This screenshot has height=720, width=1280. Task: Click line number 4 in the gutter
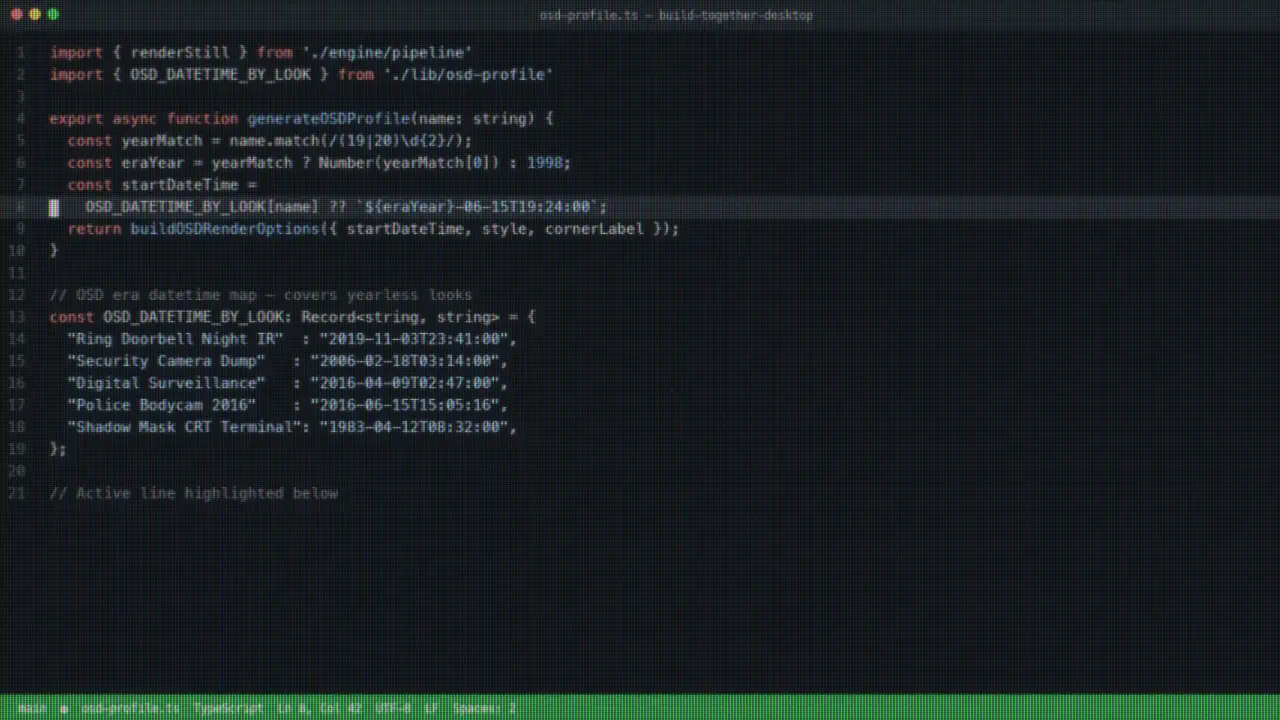[x=20, y=118]
